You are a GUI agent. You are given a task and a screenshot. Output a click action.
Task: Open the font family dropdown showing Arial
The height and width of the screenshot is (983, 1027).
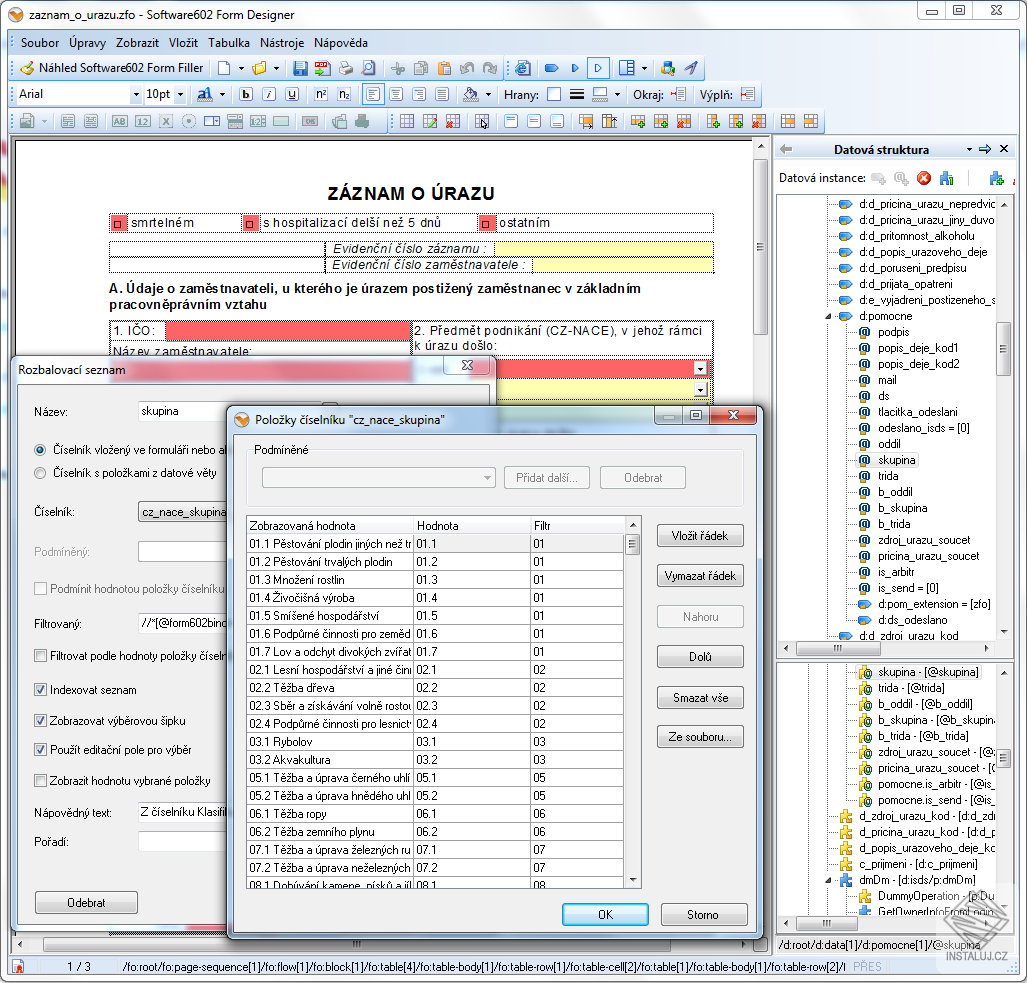137,93
